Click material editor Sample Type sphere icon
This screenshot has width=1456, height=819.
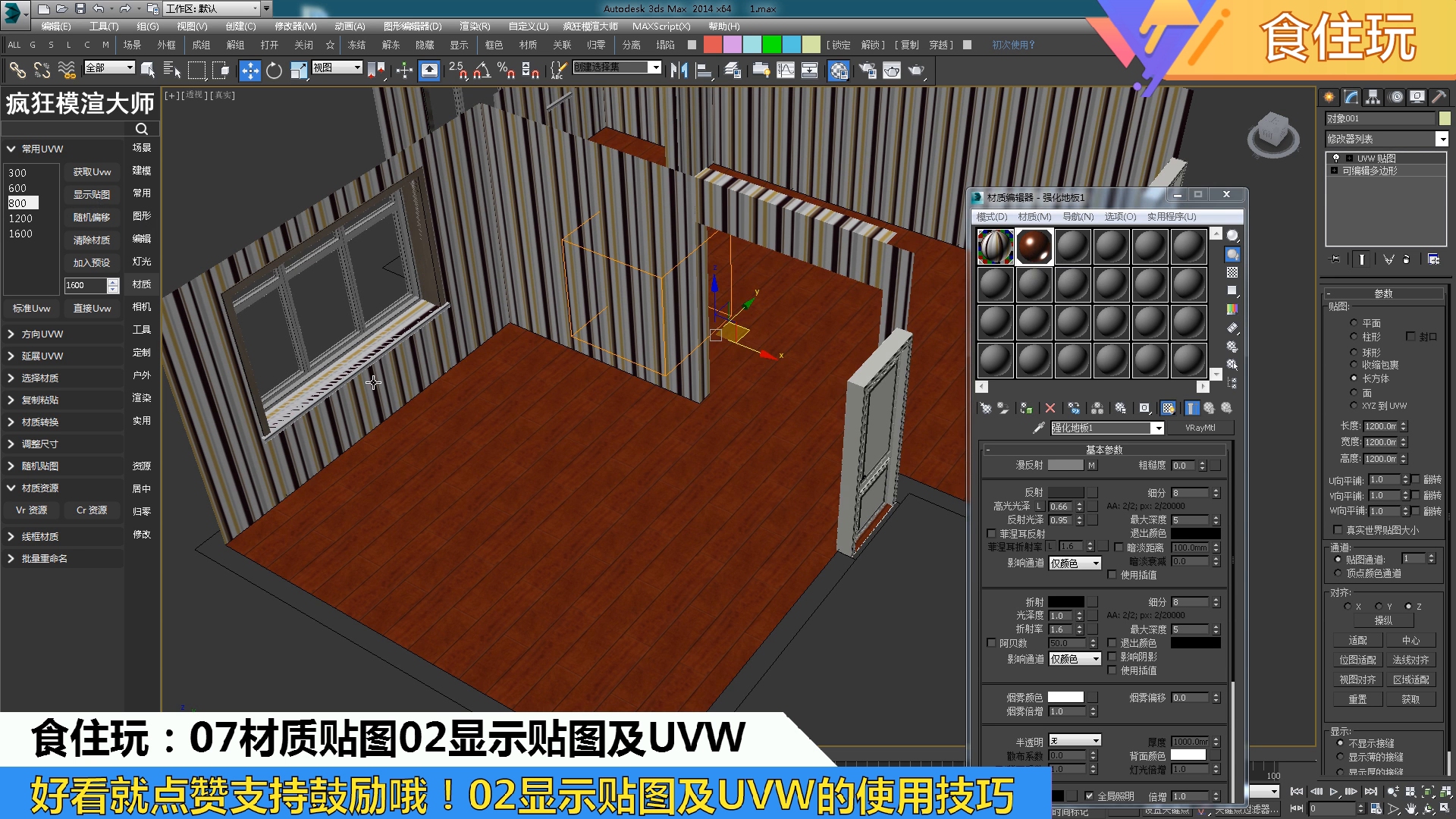coord(1232,236)
